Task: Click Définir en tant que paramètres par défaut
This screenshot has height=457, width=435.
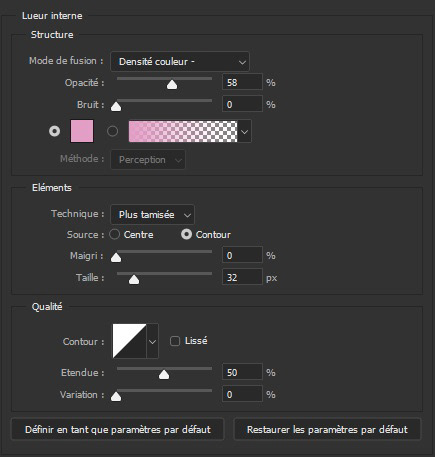Action: point(118,429)
